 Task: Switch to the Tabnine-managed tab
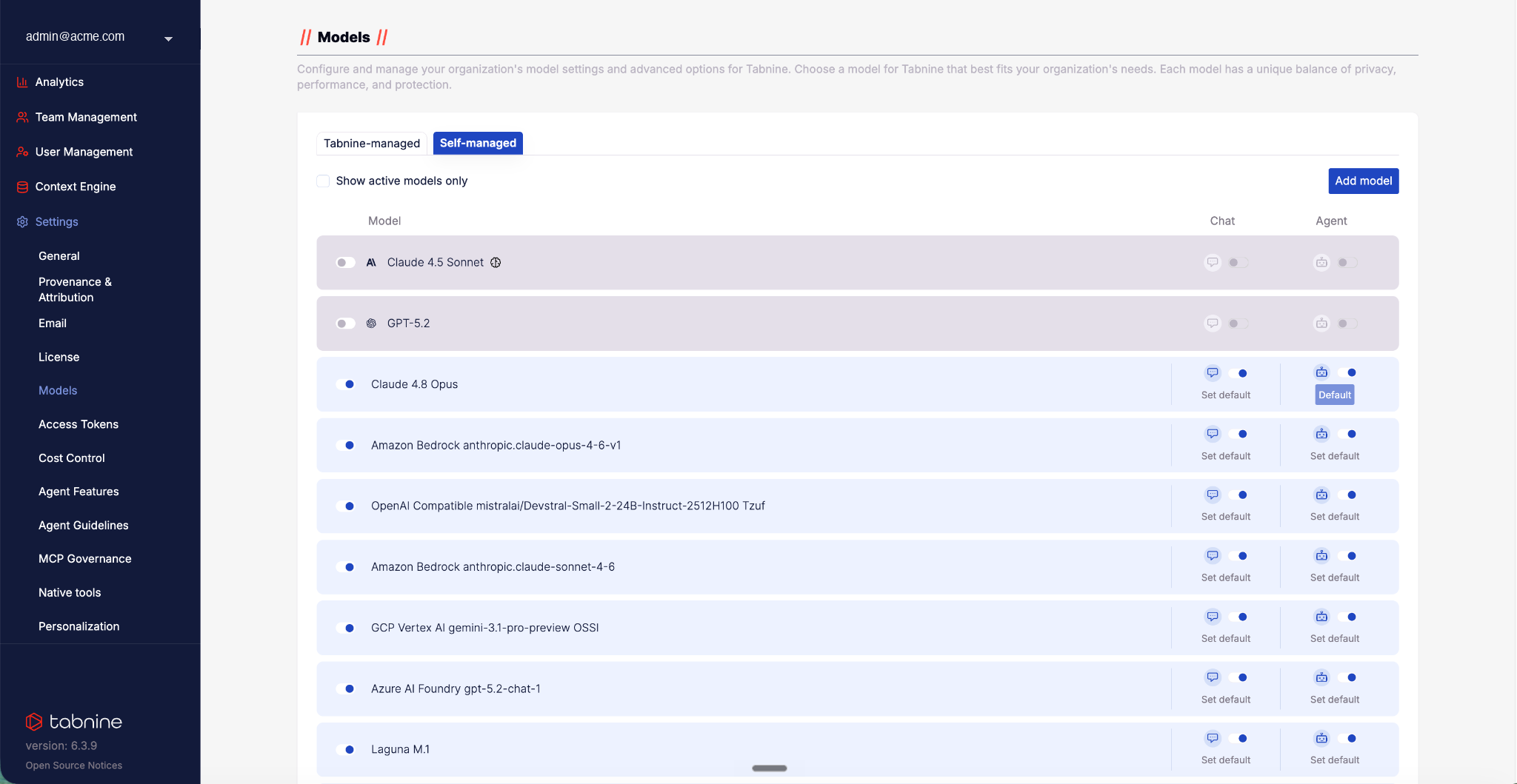coord(372,143)
